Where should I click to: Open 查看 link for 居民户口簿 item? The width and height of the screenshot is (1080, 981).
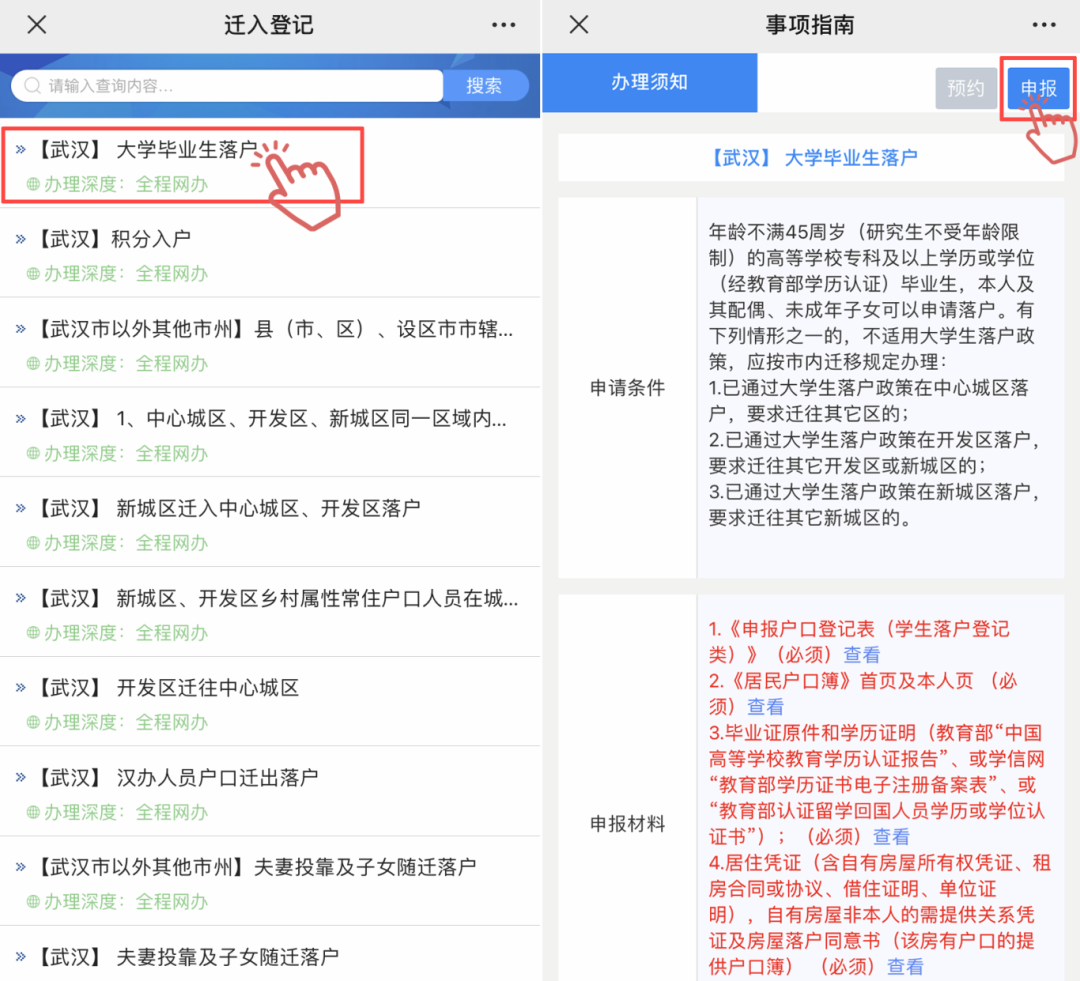point(766,707)
